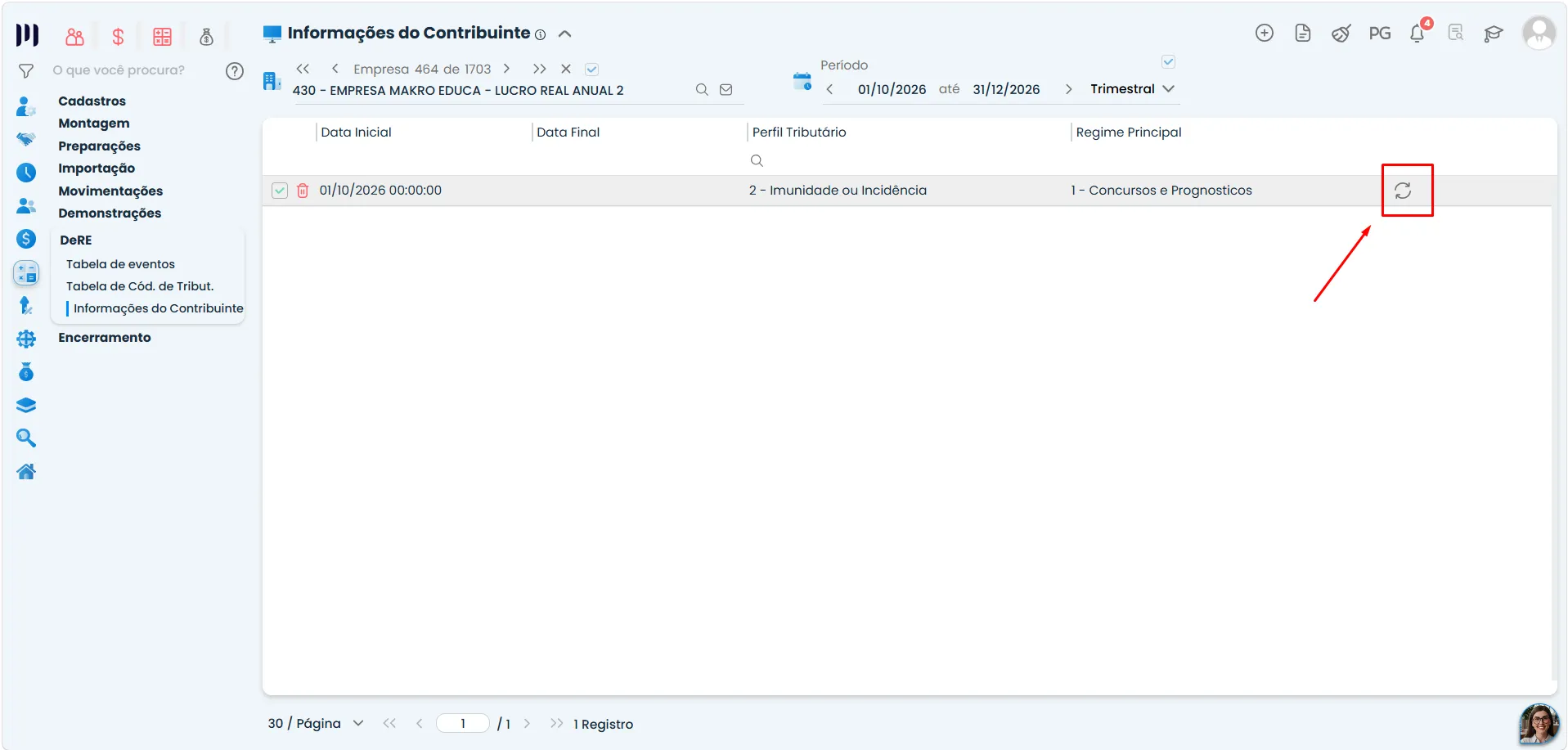Click the Perfil Tributário column search icon

coord(757,160)
